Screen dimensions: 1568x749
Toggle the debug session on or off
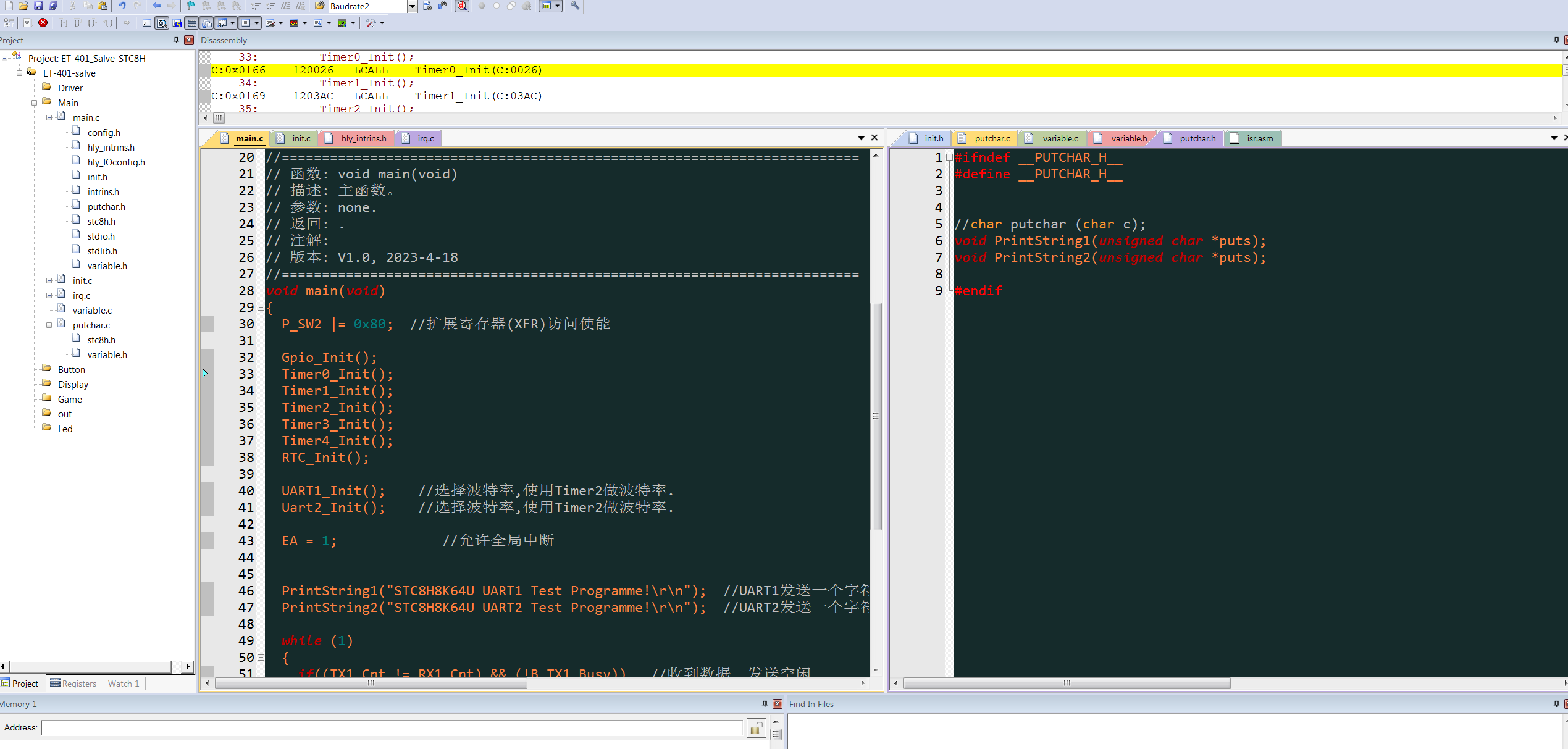(462, 6)
